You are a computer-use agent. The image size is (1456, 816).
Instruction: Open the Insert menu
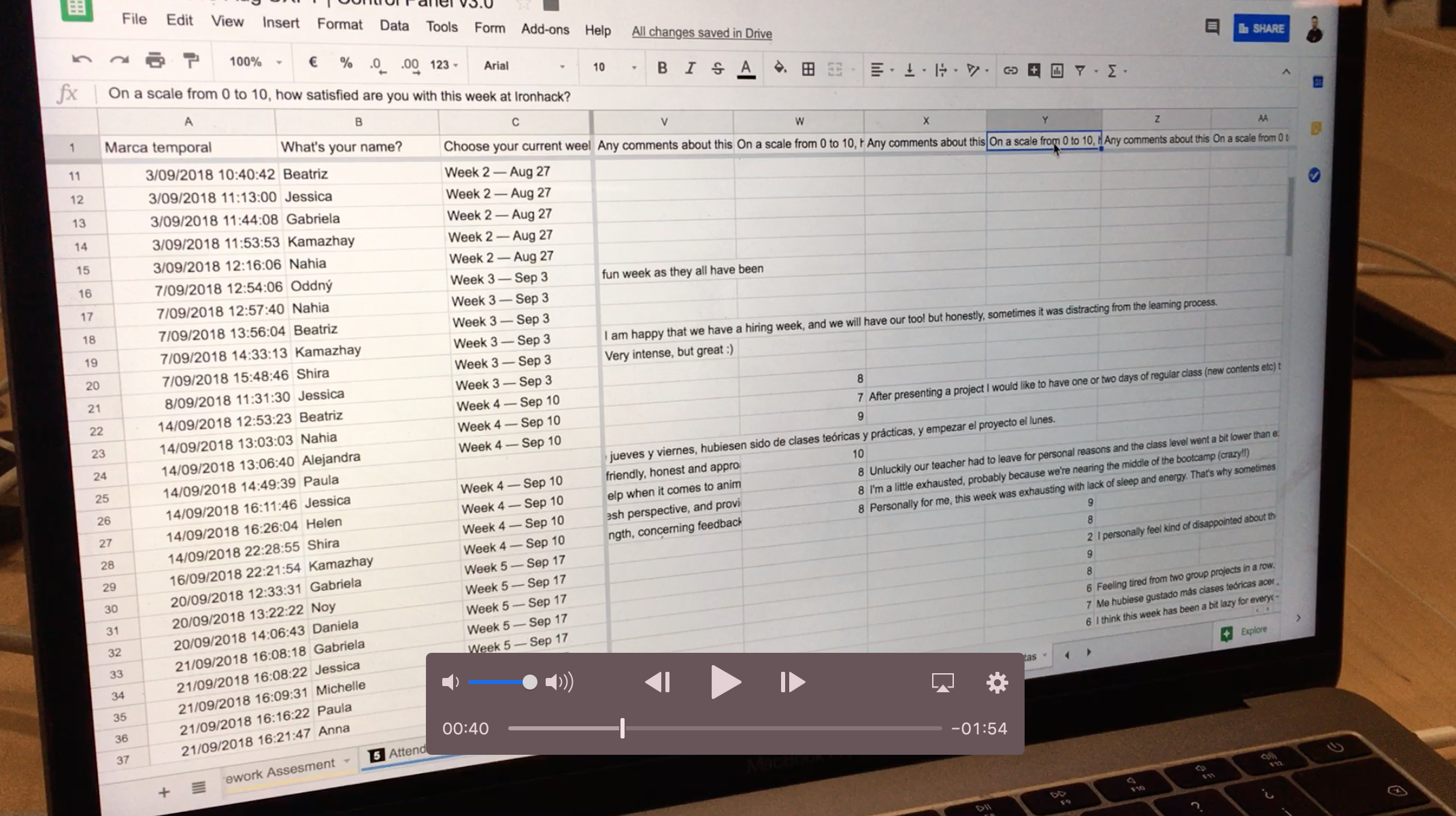(281, 22)
